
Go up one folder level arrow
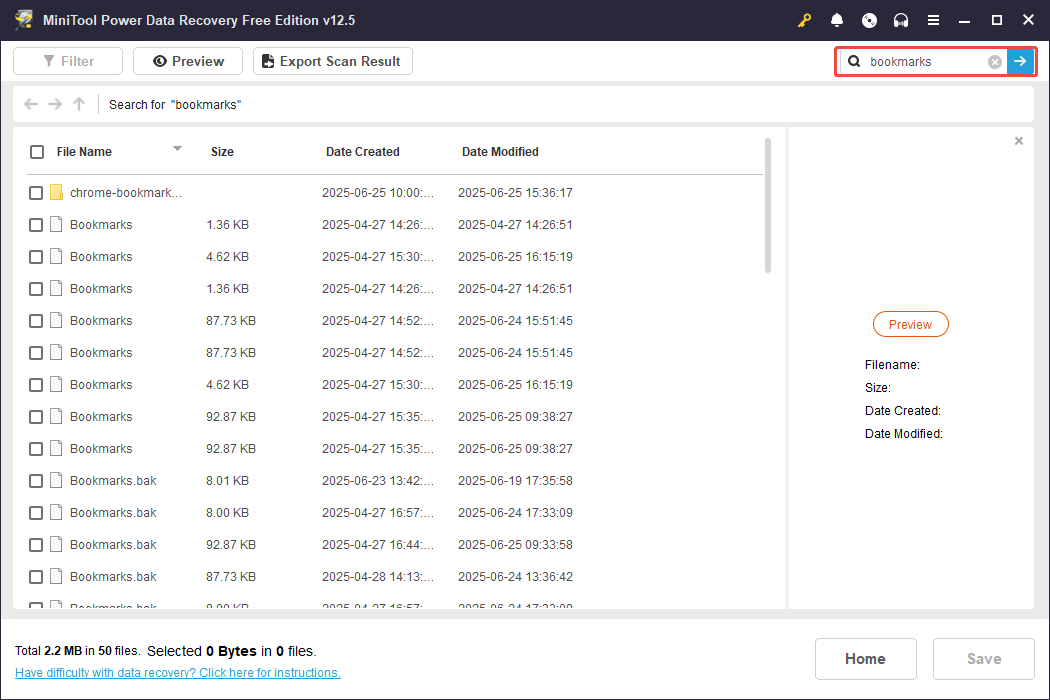point(79,104)
